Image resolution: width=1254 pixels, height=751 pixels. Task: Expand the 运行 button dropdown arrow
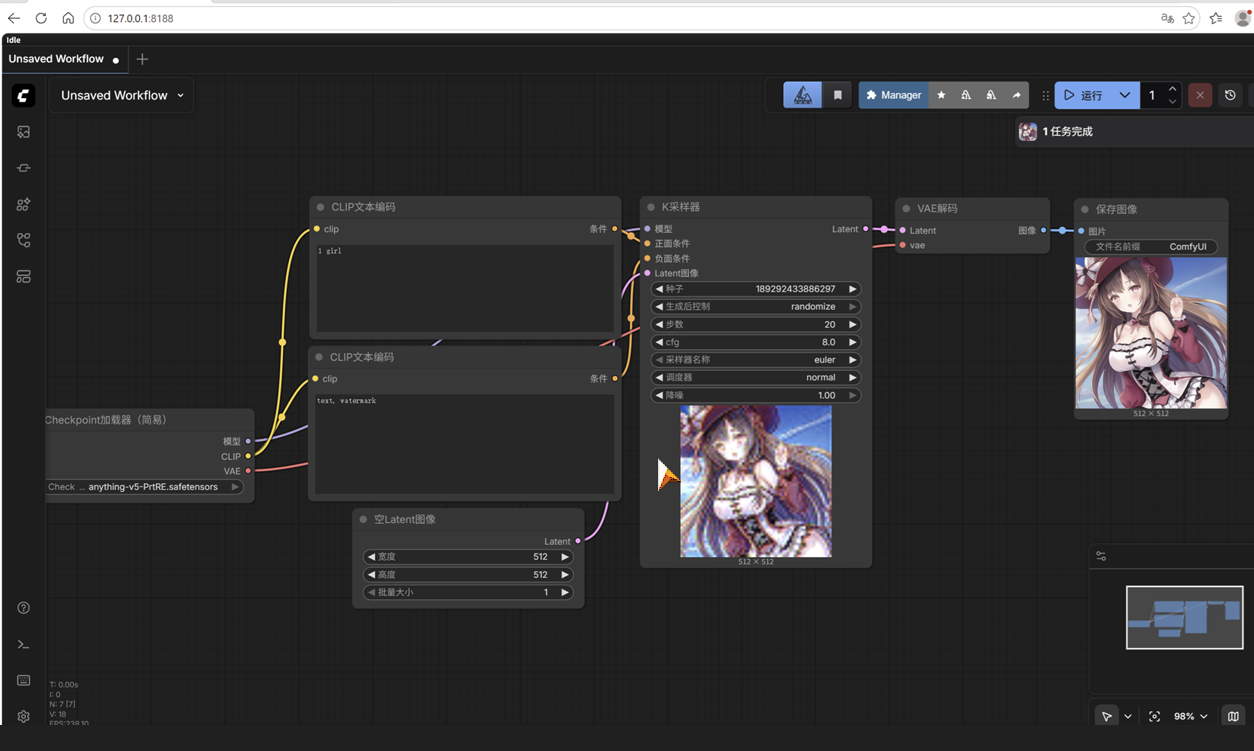[1125, 95]
